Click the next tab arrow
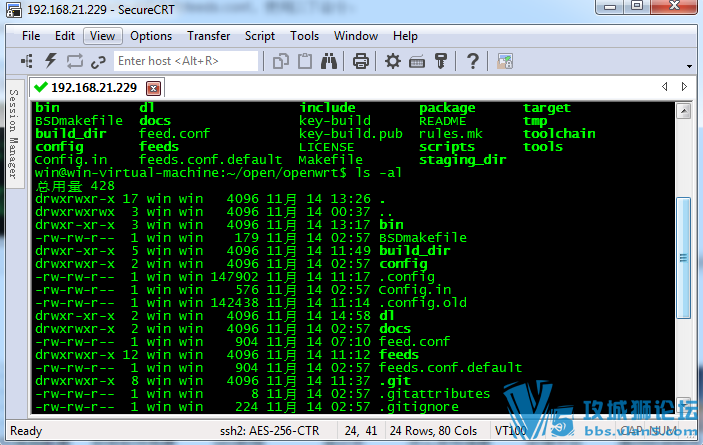This screenshot has height=445, width=703. pyautogui.click(x=684, y=86)
